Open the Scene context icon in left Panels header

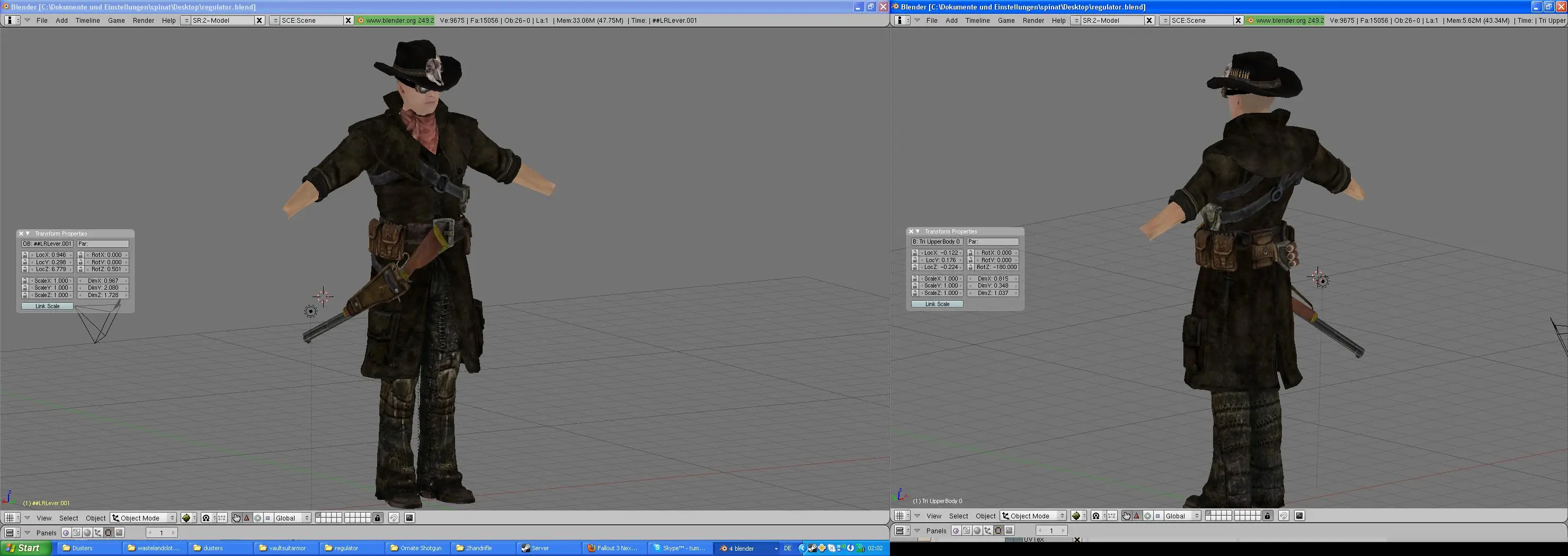pos(119,533)
